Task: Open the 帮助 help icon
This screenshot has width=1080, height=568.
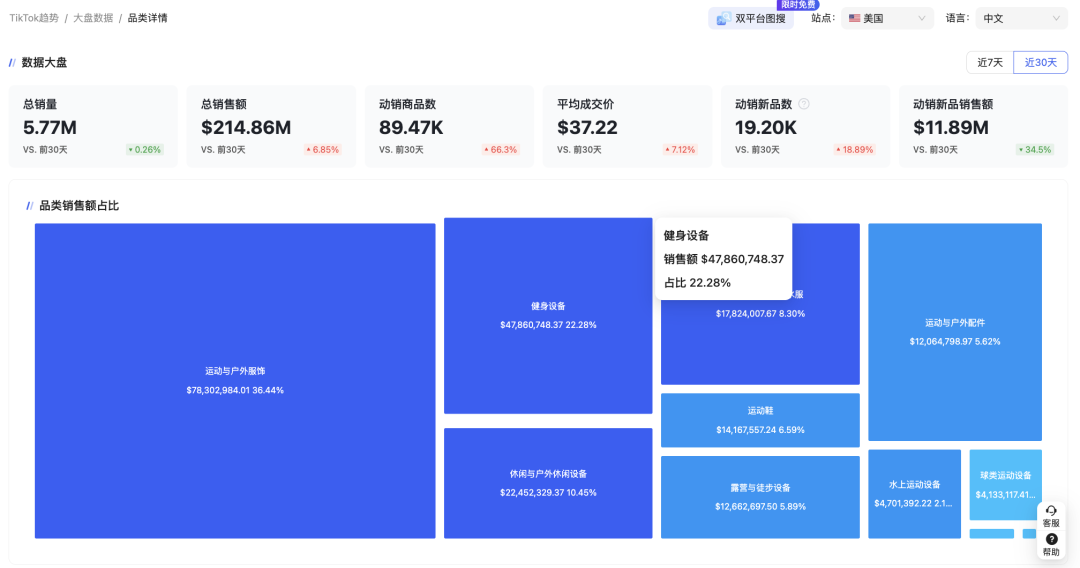Action: (1051, 539)
